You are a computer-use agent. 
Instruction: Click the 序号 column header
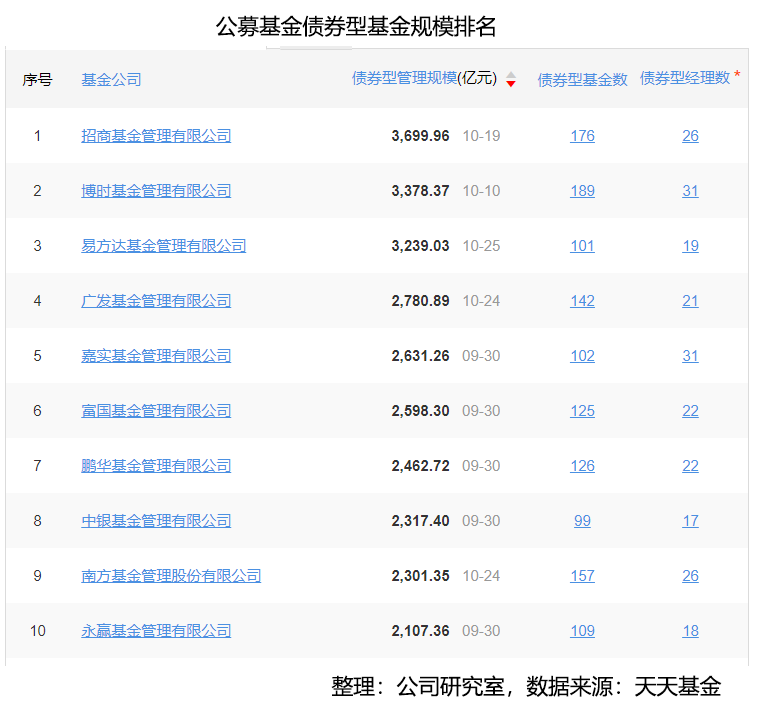[x=37, y=79]
